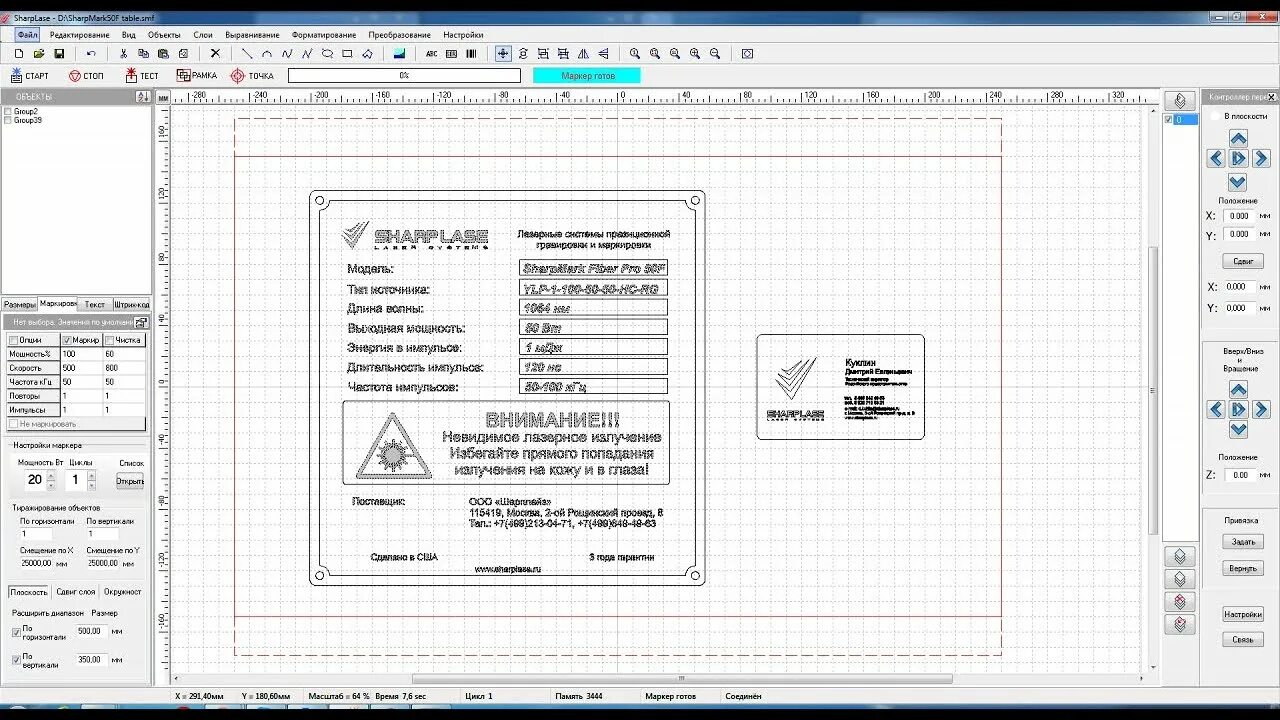Viewport: 1280px width, 720px height.
Task: Click the left arrow in the top position pad
Action: pyautogui.click(x=1215, y=158)
